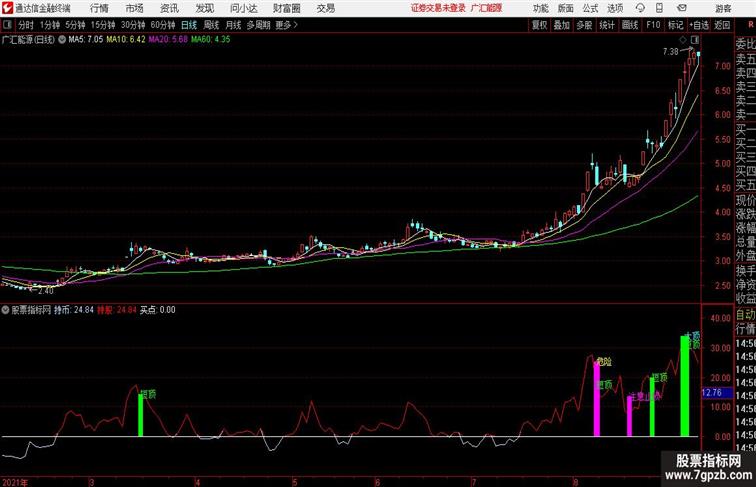The width and height of the screenshot is (756, 487).
Task: Open the 股票指标网 indicator settings arrow
Action: [5, 310]
